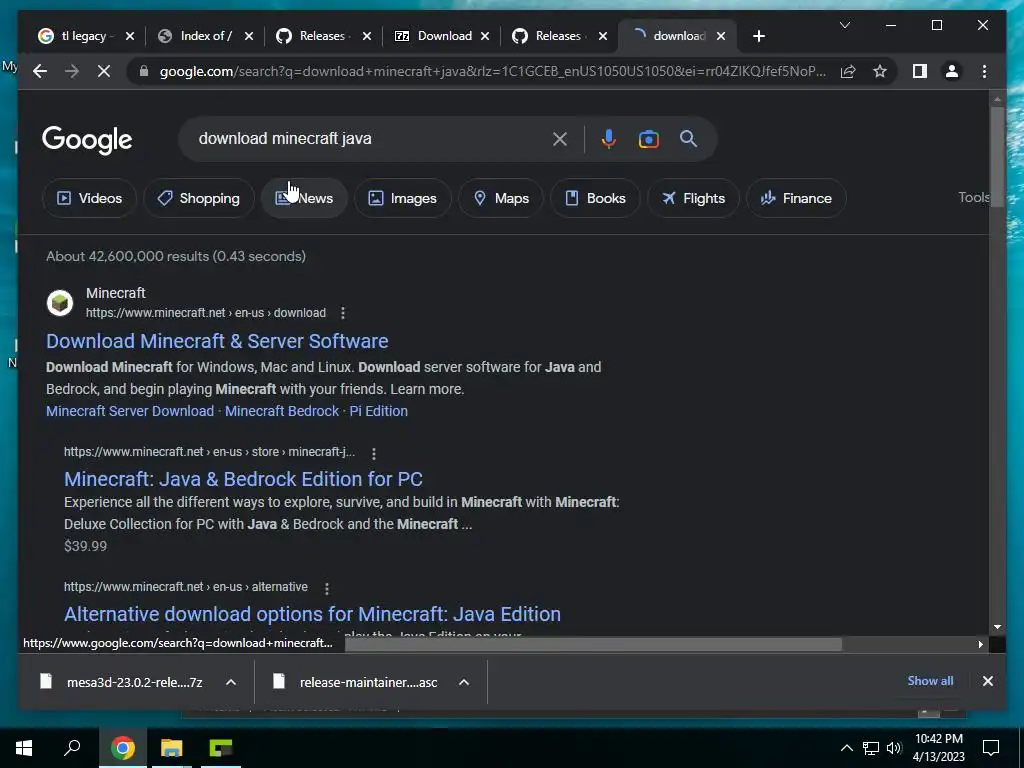Filter results by News
Screen dimensions: 1024x768
304,198
